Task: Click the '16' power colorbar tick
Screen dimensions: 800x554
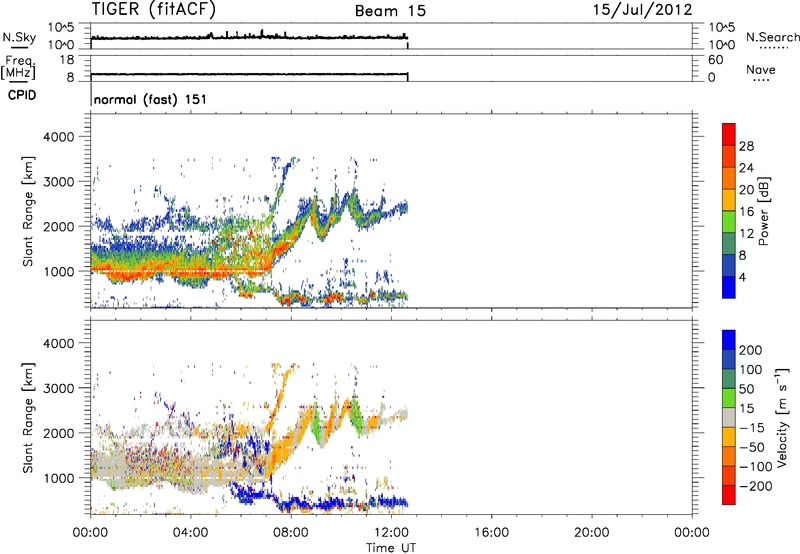Action: pos(746,212)
